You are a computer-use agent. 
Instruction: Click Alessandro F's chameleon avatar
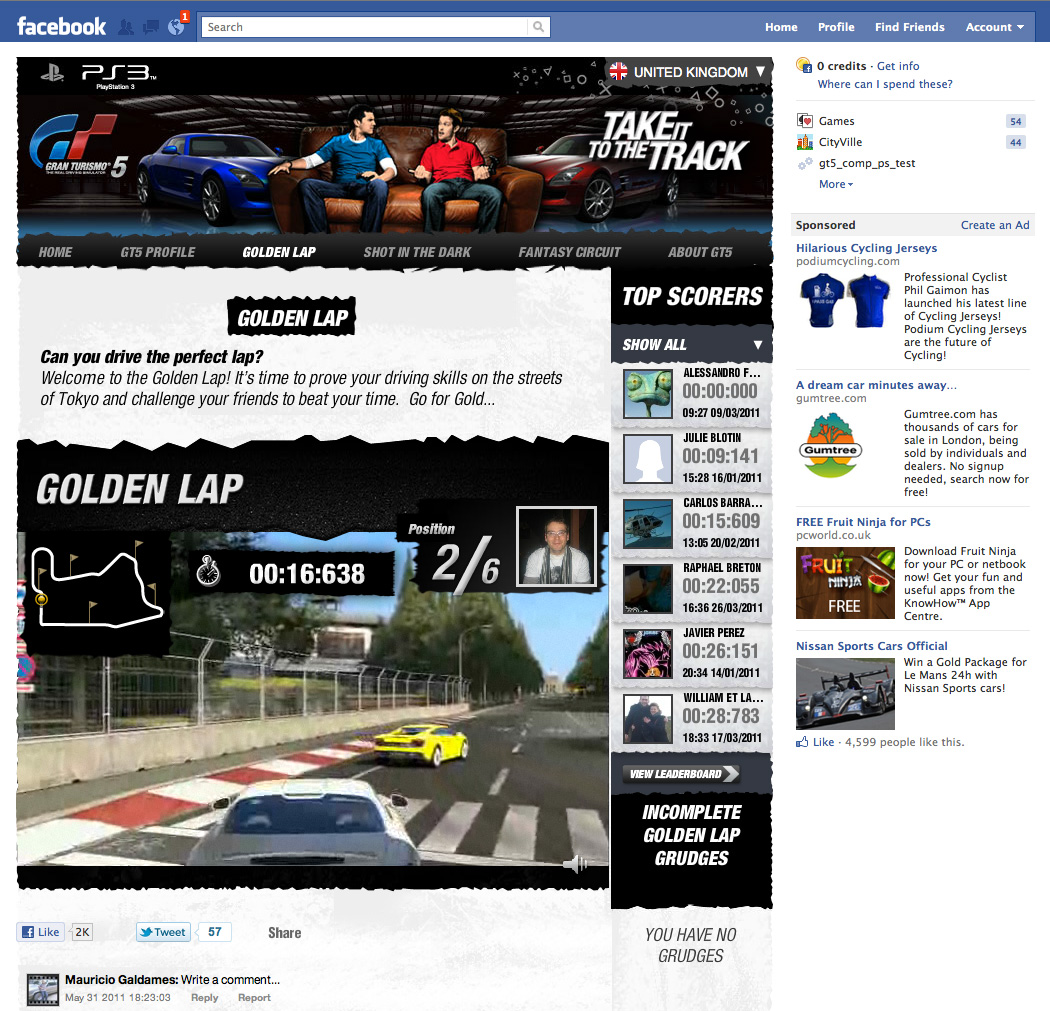648,394
